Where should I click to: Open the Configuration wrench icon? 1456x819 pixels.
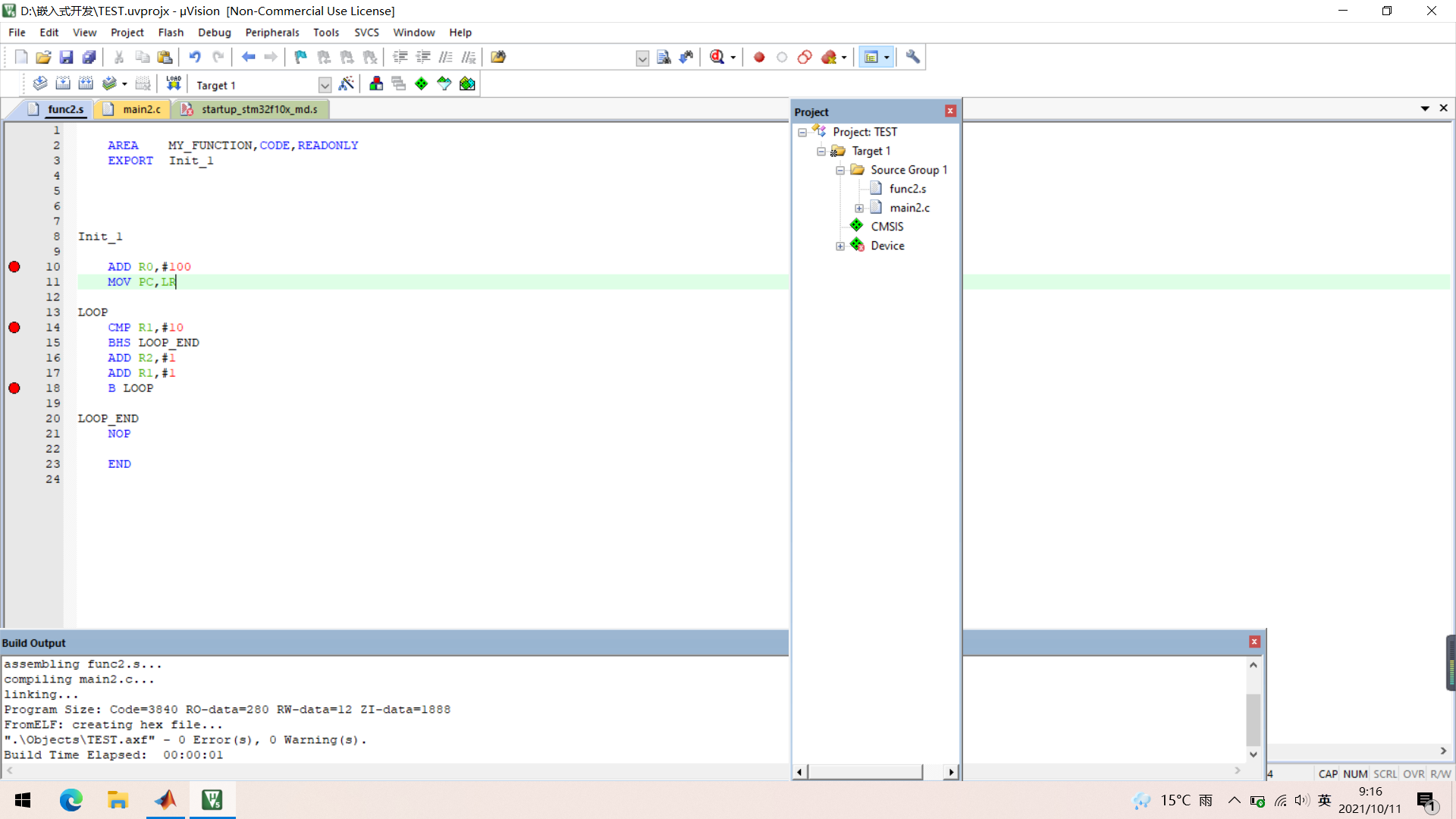coord(913,57)
